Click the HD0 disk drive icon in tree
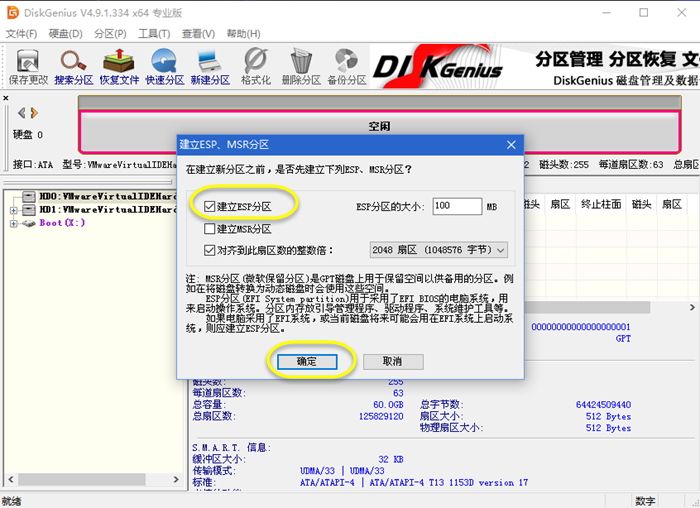Viewport: 700px width, 508px height. tap(29, 196)
